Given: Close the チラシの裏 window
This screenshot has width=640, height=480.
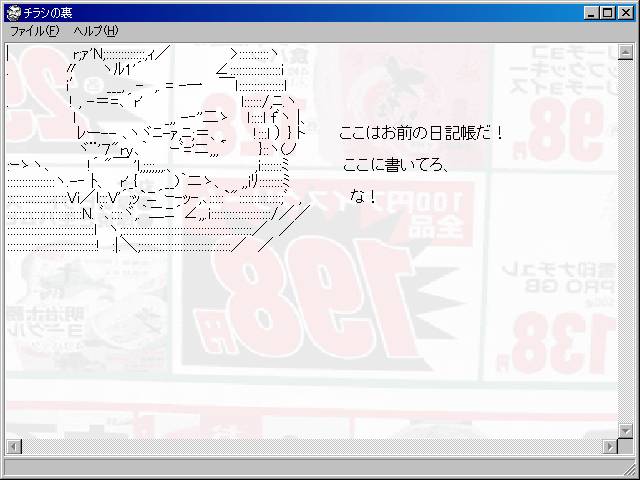Looking at the screenshot, I should point(626,13).
